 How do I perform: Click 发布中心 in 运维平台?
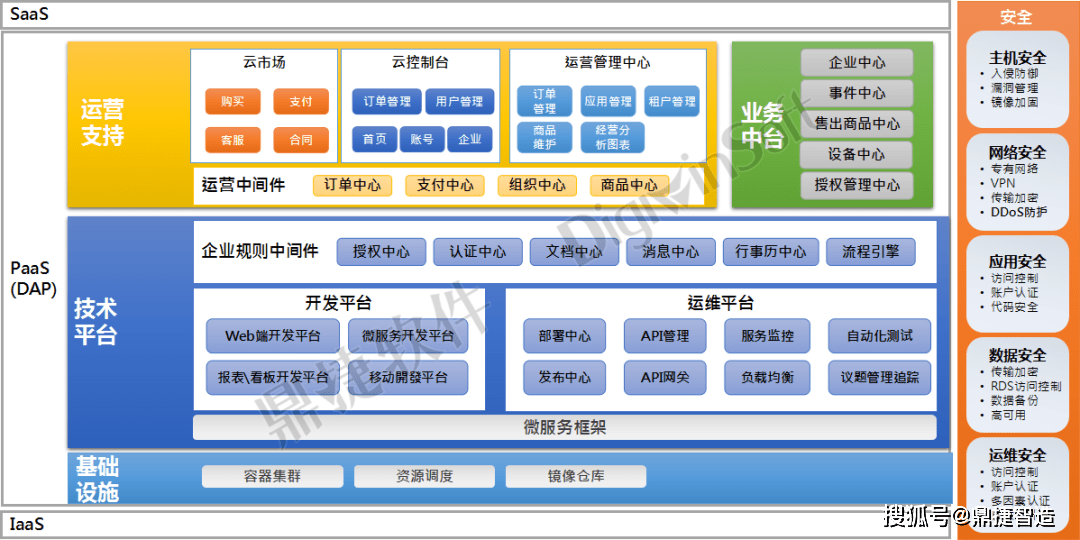click(x=565, y=377)
